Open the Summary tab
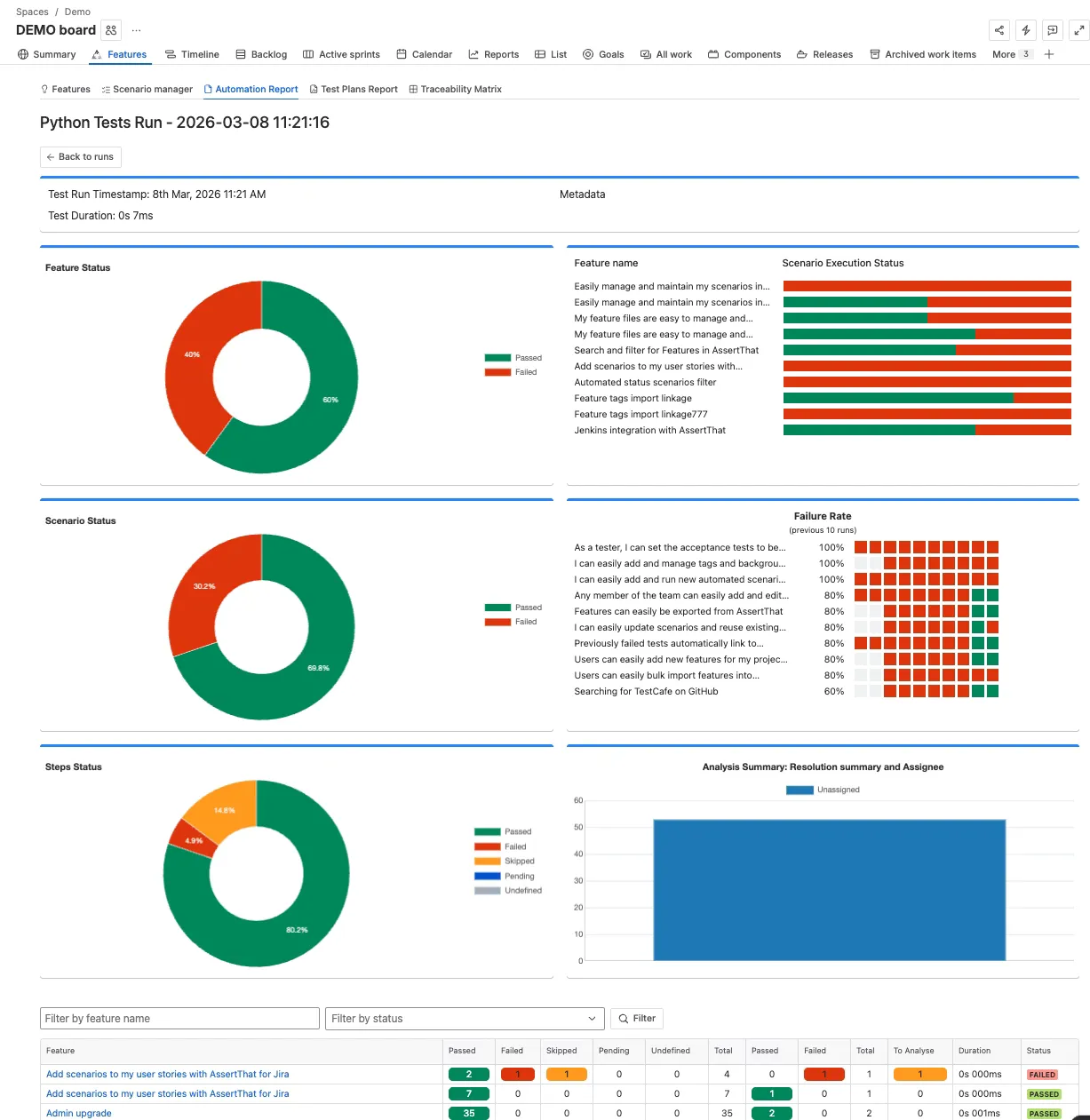 (x=47, y=54)
